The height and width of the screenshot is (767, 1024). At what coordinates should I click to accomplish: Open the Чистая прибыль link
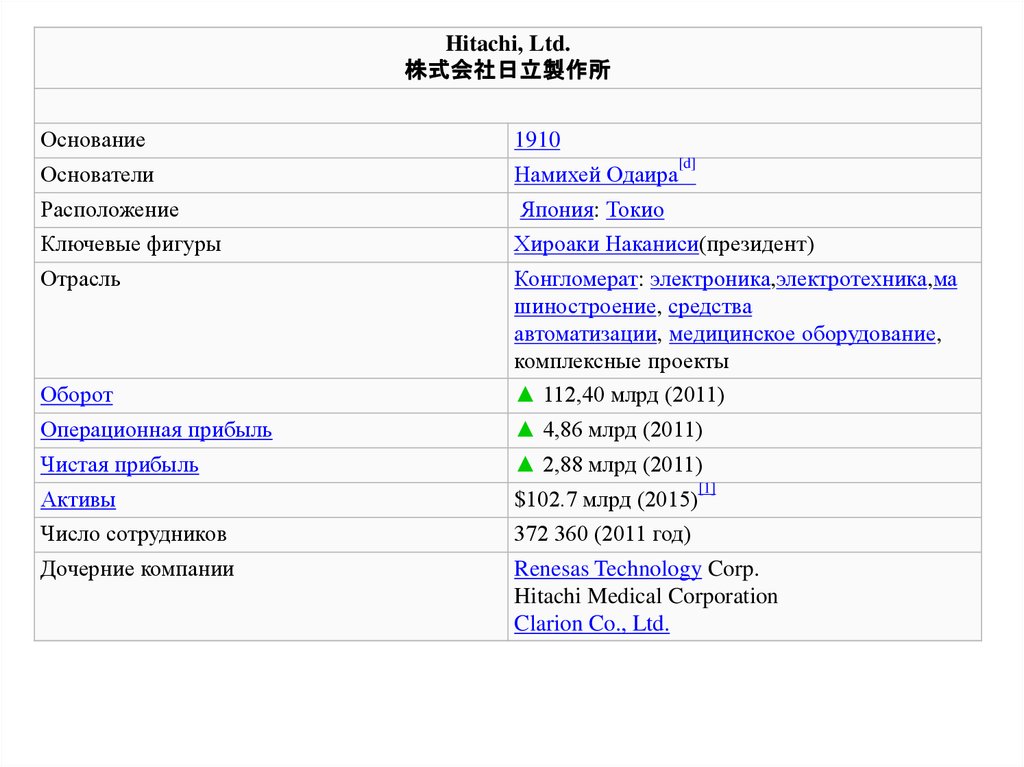tap(120, 465)
